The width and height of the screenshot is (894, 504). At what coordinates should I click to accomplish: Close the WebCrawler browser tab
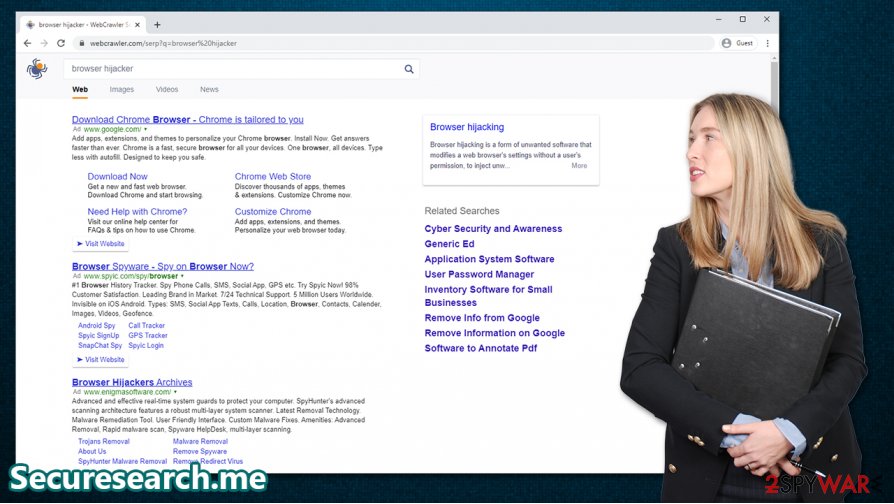[x=137, y=25]
